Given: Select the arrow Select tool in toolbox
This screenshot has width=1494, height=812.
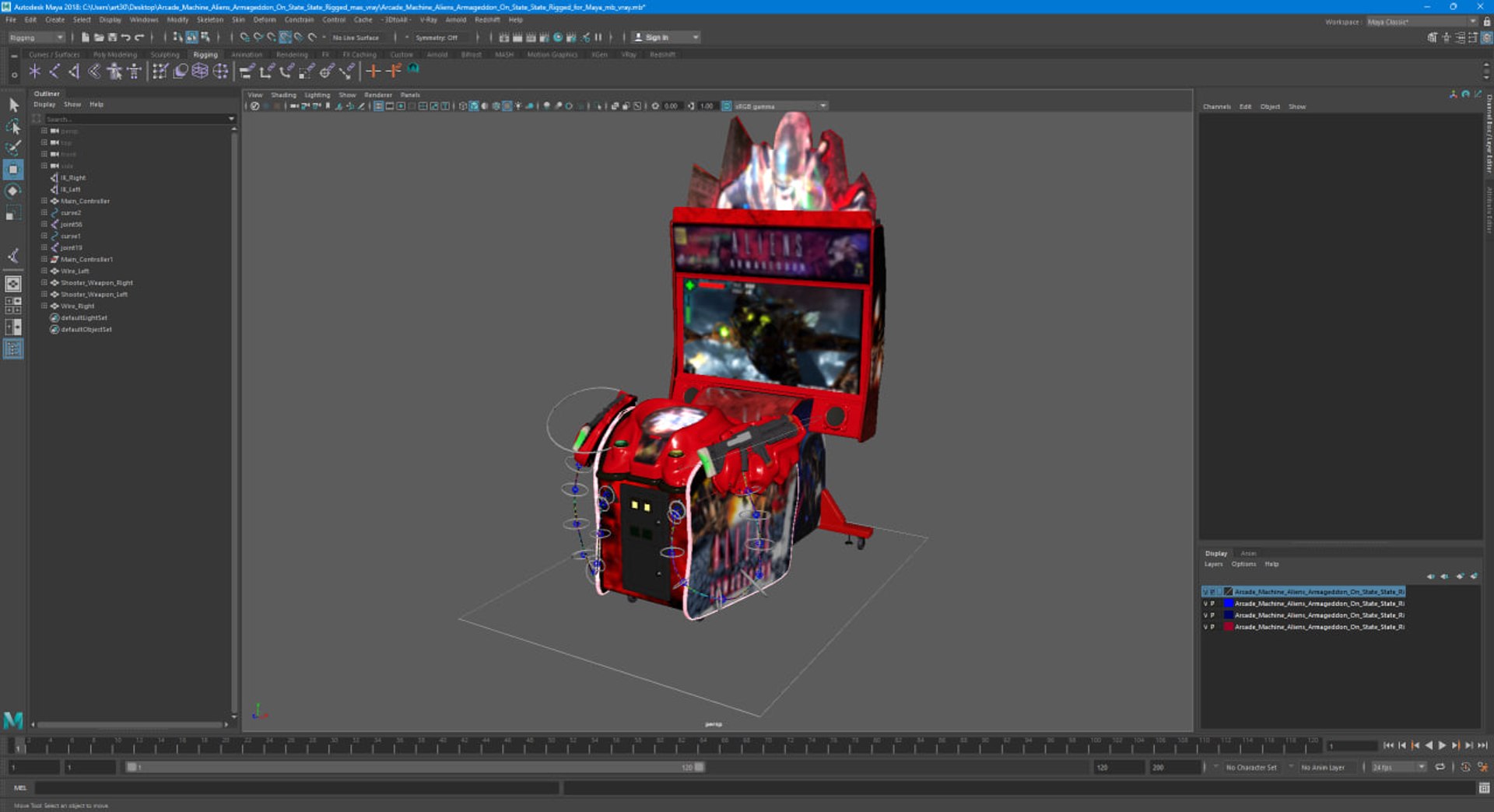Looking at the screenshot, I should click(x=13, y=104).
